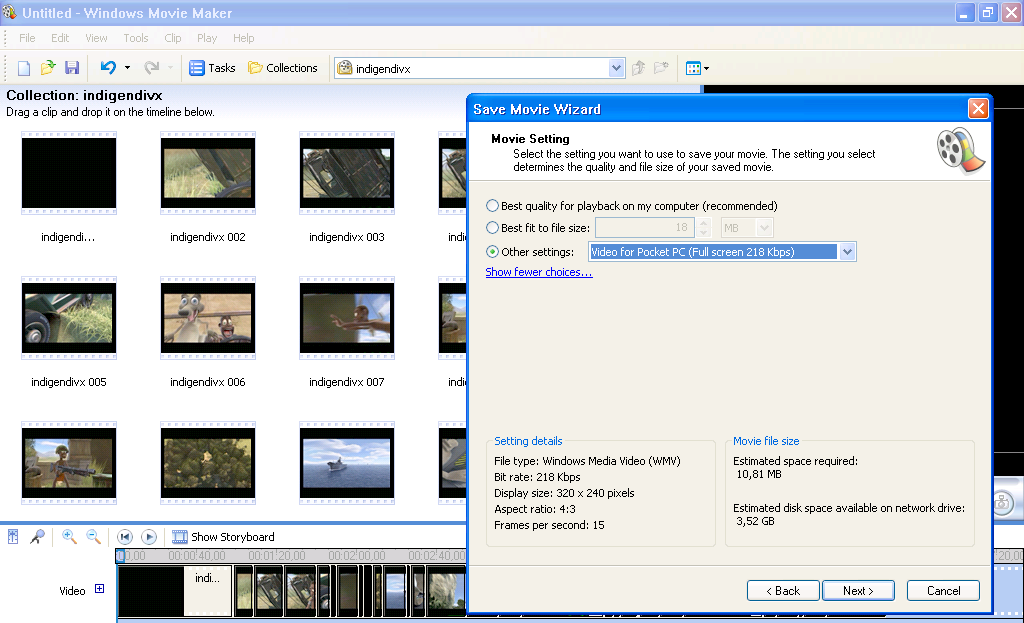The image size is (1024, 623).
Task: Increase file size with spinner up arrow
Action: pos(703,223)
